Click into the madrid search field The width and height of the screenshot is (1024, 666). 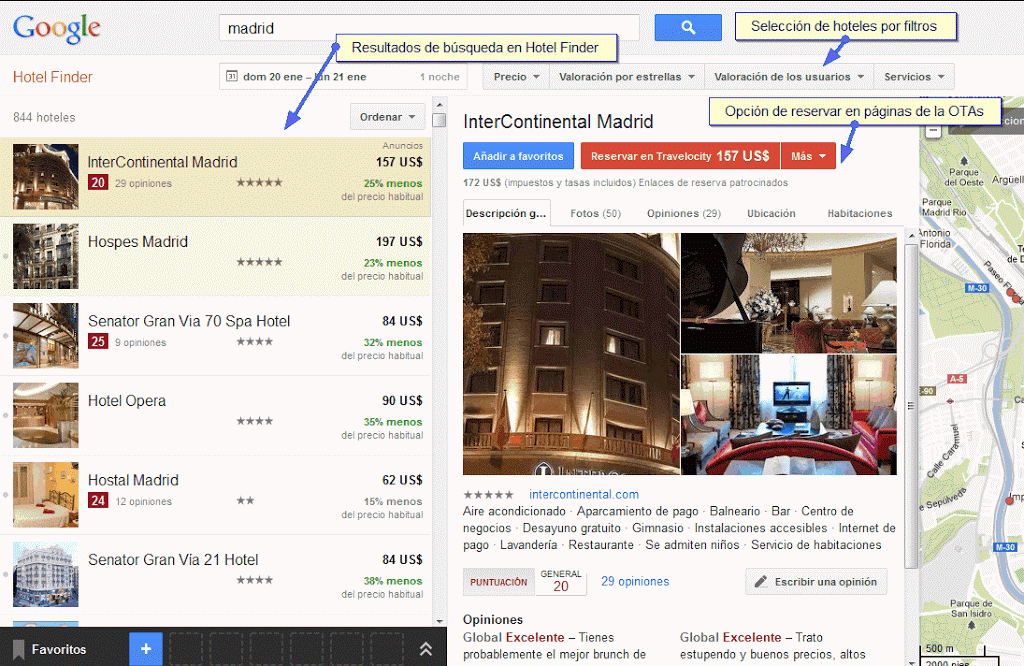tap(429, 28)
